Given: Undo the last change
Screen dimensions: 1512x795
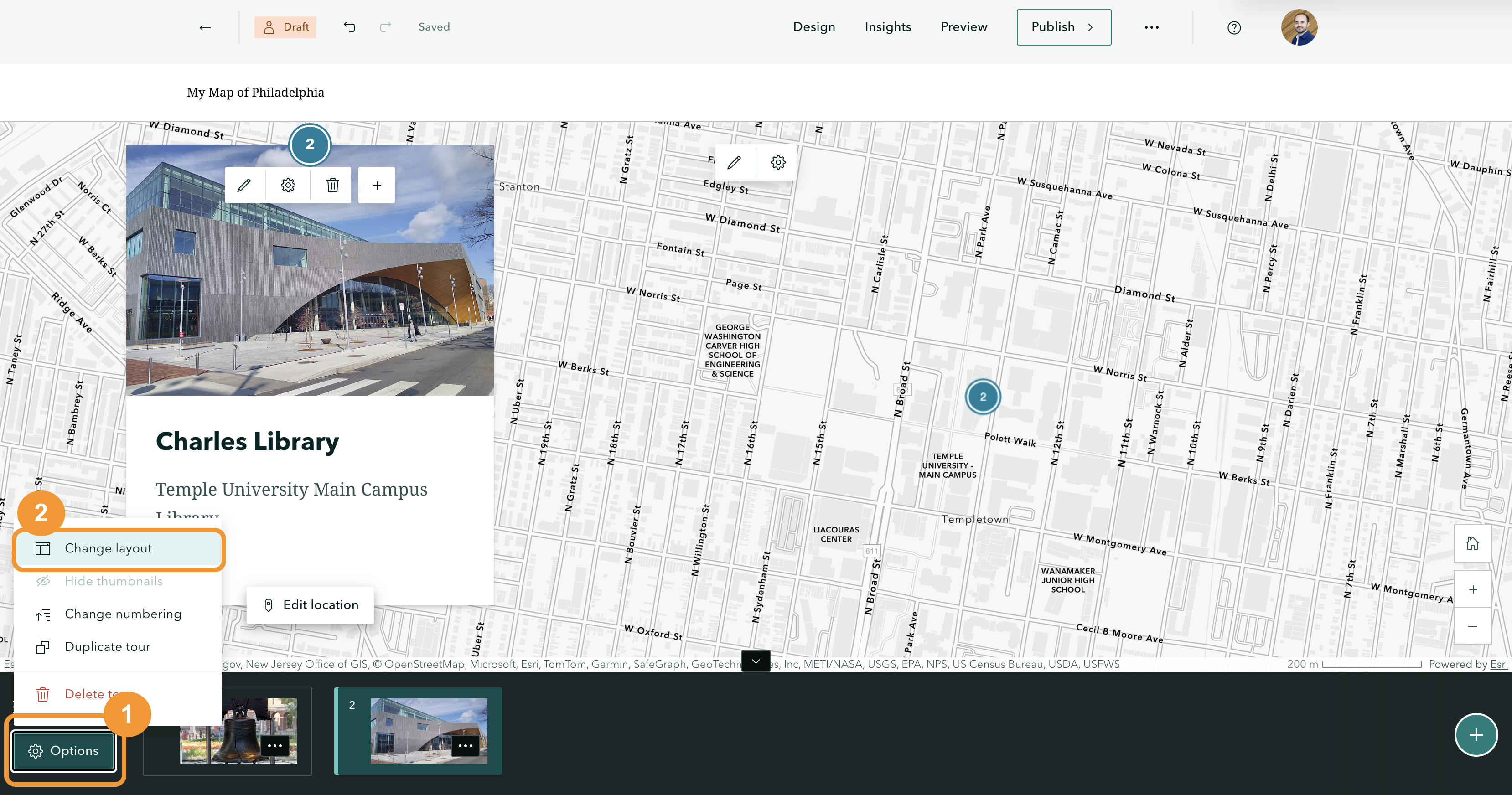Looking at the screenshot, I should click(x=349, y=27).
